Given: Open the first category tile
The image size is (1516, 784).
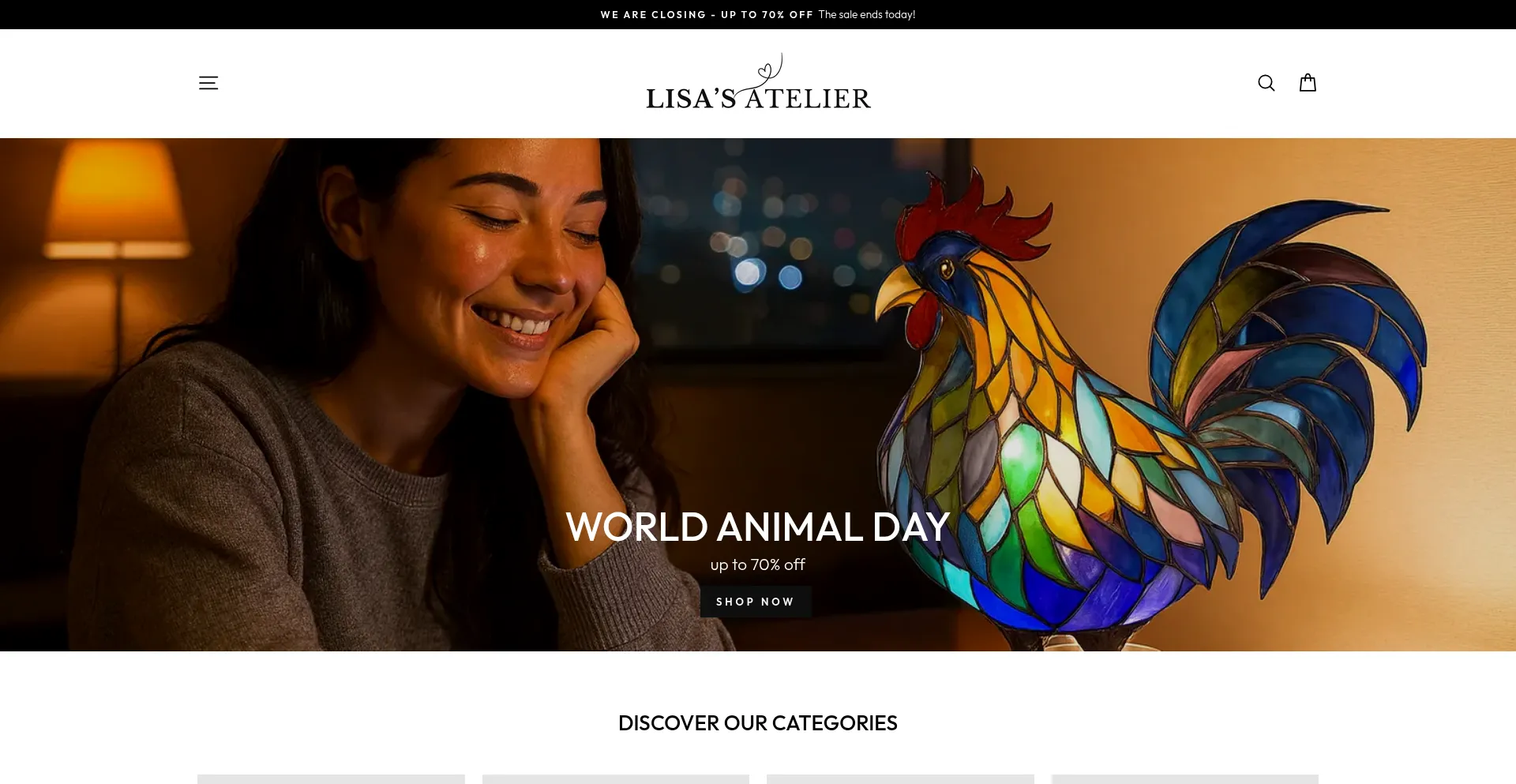Looking at the screenshot, I should (331, 779).
